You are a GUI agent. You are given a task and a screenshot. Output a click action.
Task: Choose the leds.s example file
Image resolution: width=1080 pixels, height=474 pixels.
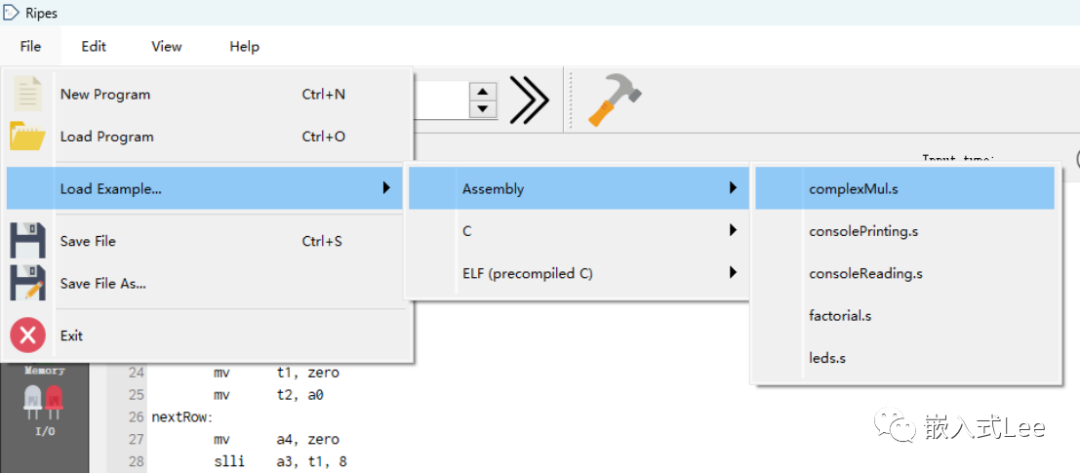pos(827,357)
